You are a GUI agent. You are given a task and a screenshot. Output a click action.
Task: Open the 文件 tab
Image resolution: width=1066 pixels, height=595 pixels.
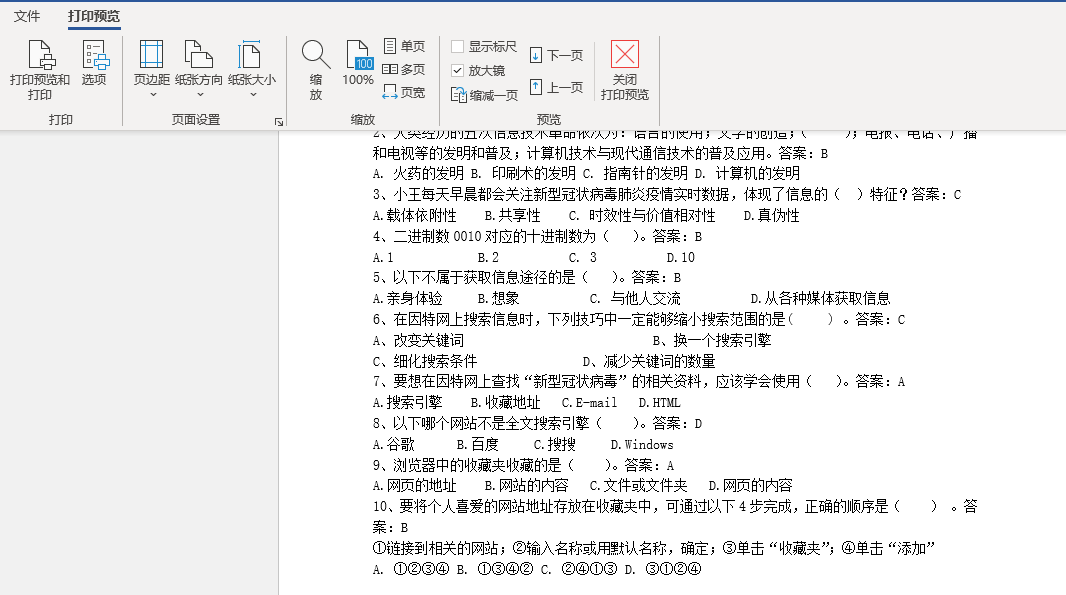click(x=27, y=16)
